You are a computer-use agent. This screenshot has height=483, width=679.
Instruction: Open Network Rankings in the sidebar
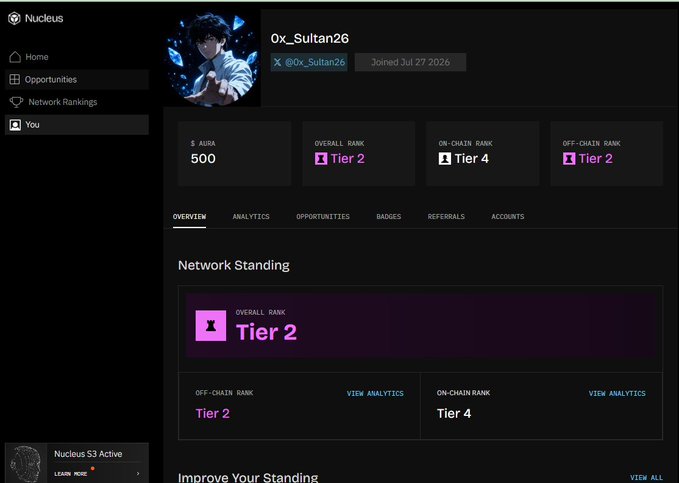click(x=77, y=102)
